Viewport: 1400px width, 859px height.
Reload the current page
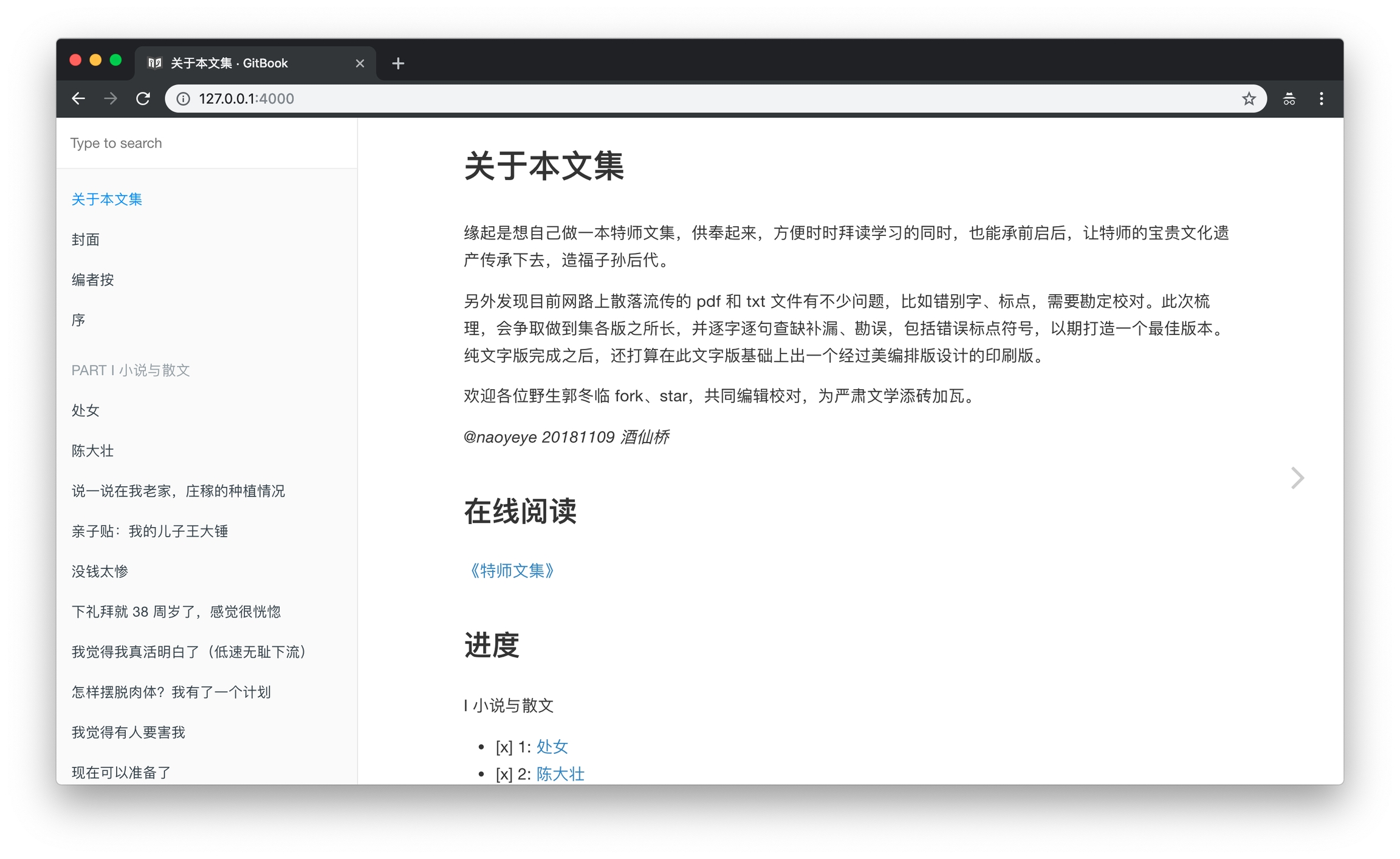click(143, 98)
